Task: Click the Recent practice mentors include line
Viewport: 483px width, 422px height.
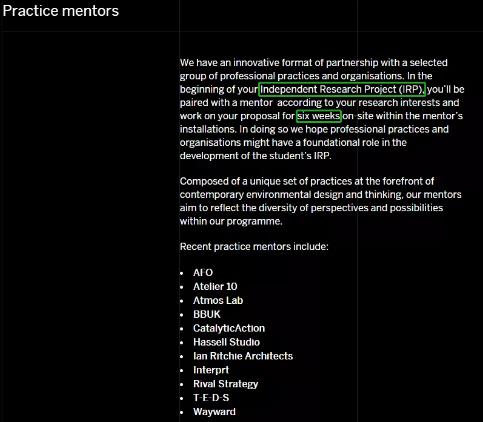Action: click(254, 247)
